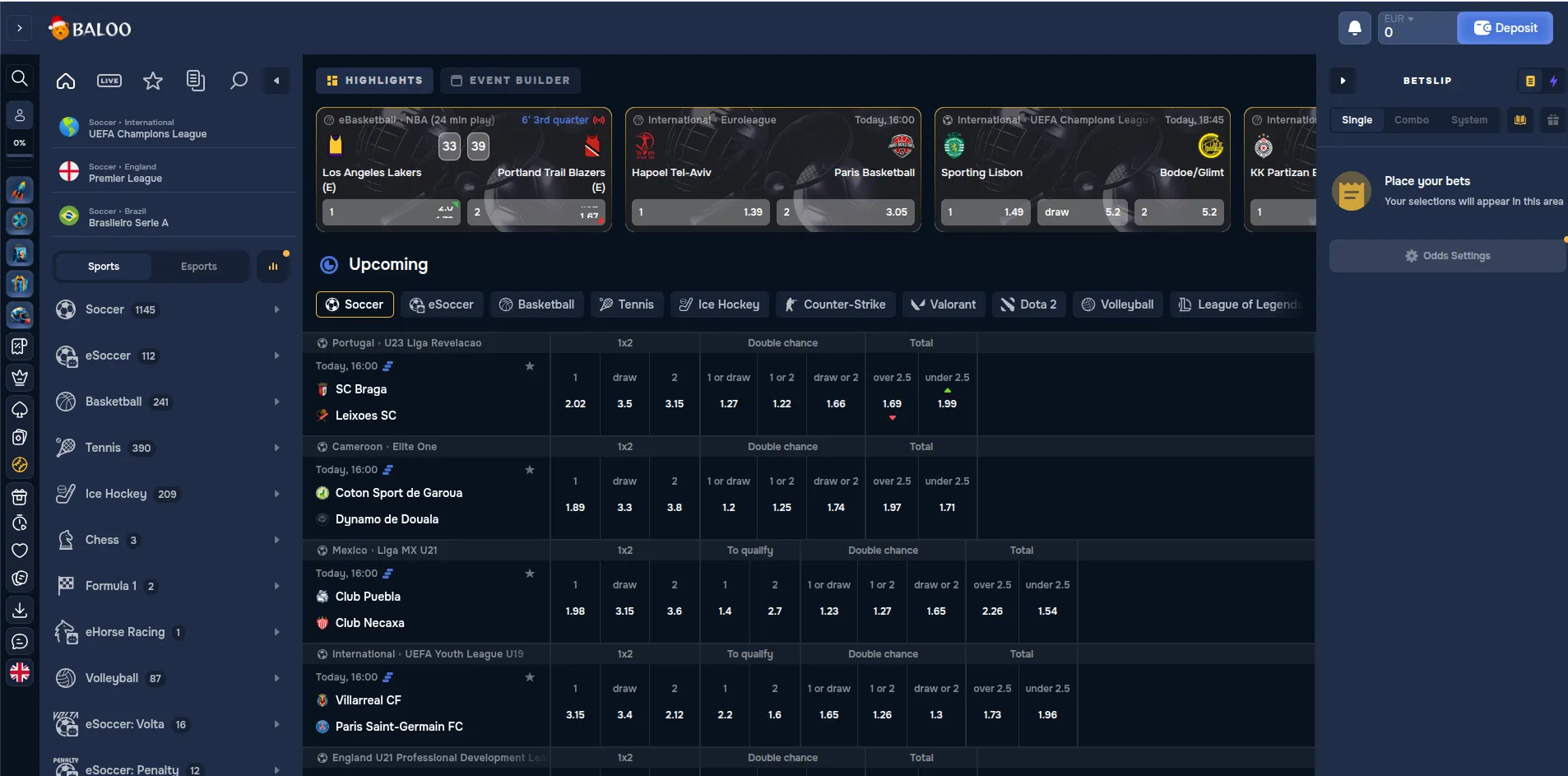This screenshot has height=776, width=1568.
Task: Click the notification bell icon
Action: pyautogui.click(x=1354, y=28)
